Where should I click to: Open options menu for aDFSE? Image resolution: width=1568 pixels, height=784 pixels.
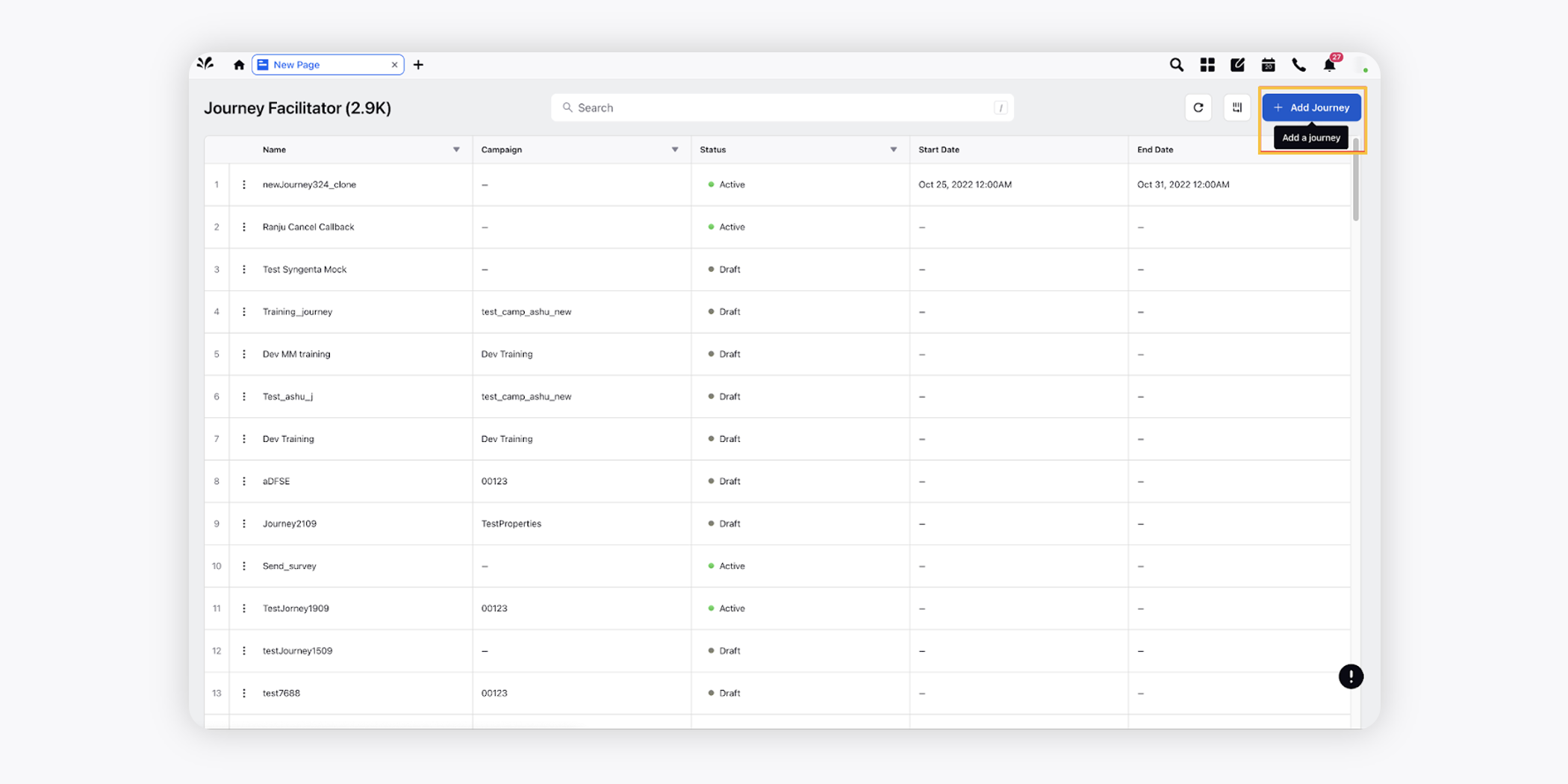244,481
